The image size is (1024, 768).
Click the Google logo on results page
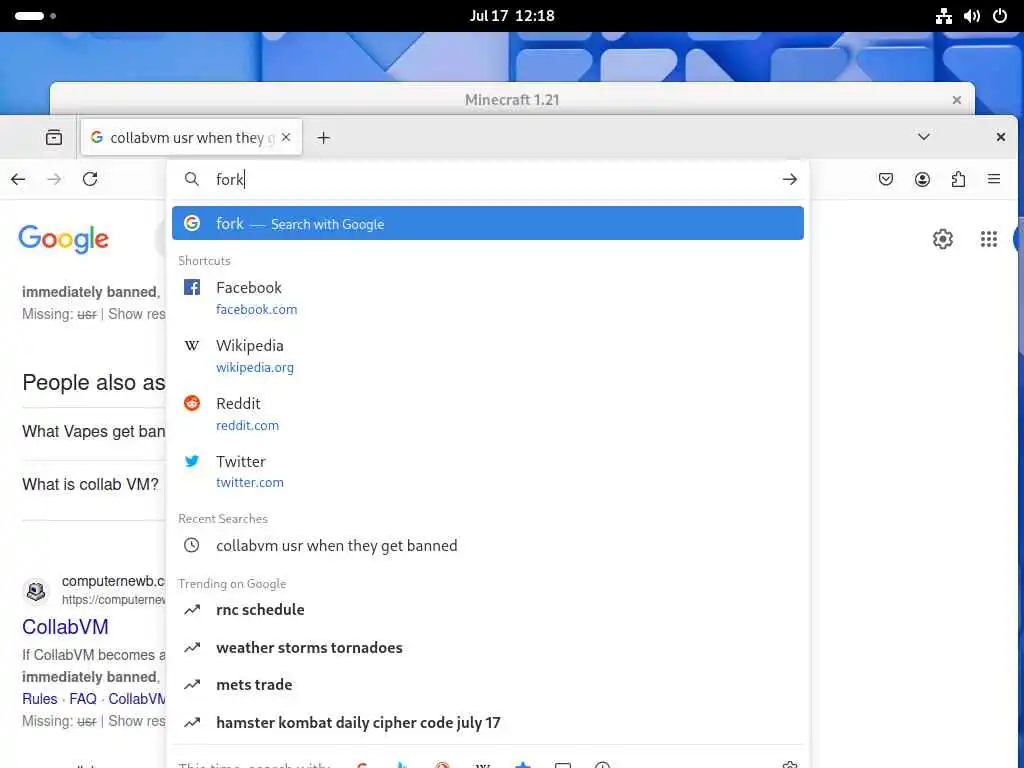[x=63, y=239]
